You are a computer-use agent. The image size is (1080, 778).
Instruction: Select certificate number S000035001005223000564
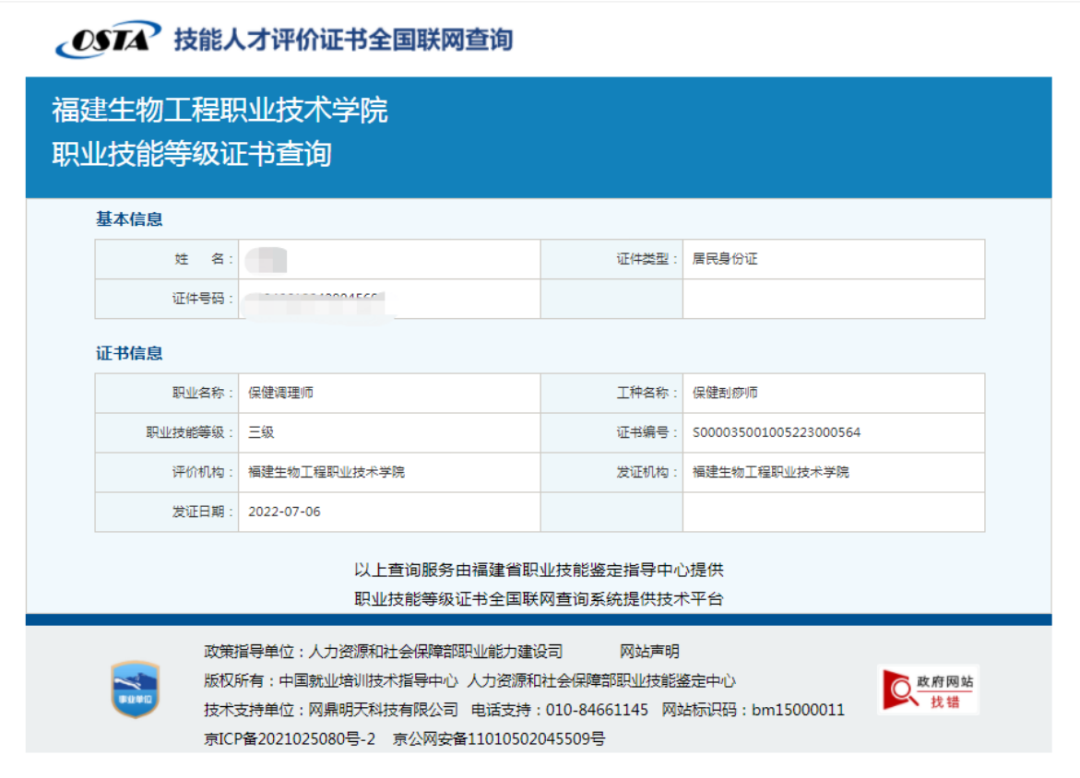[776, 433]
